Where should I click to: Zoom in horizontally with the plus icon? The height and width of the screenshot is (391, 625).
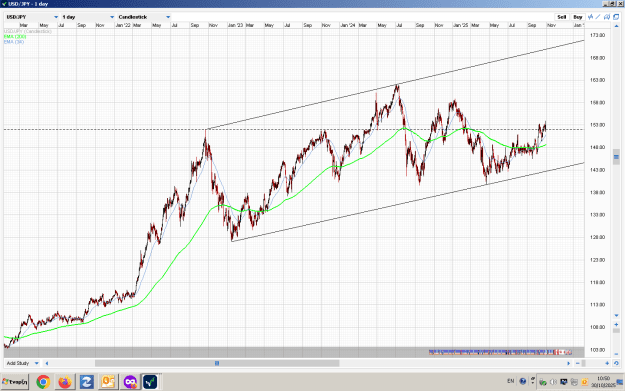tap(607, 363)
